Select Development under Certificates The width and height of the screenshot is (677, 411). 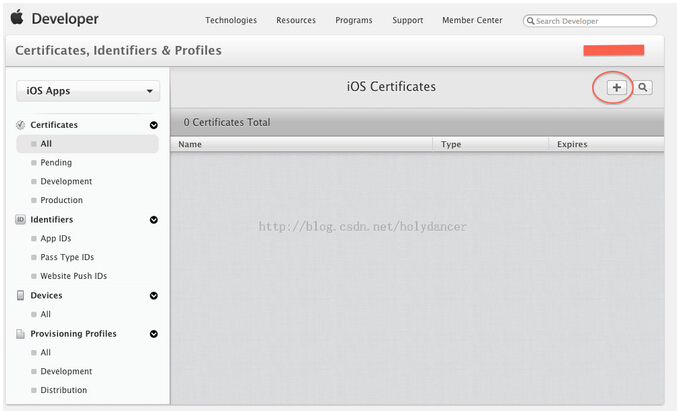pos(66,181)
